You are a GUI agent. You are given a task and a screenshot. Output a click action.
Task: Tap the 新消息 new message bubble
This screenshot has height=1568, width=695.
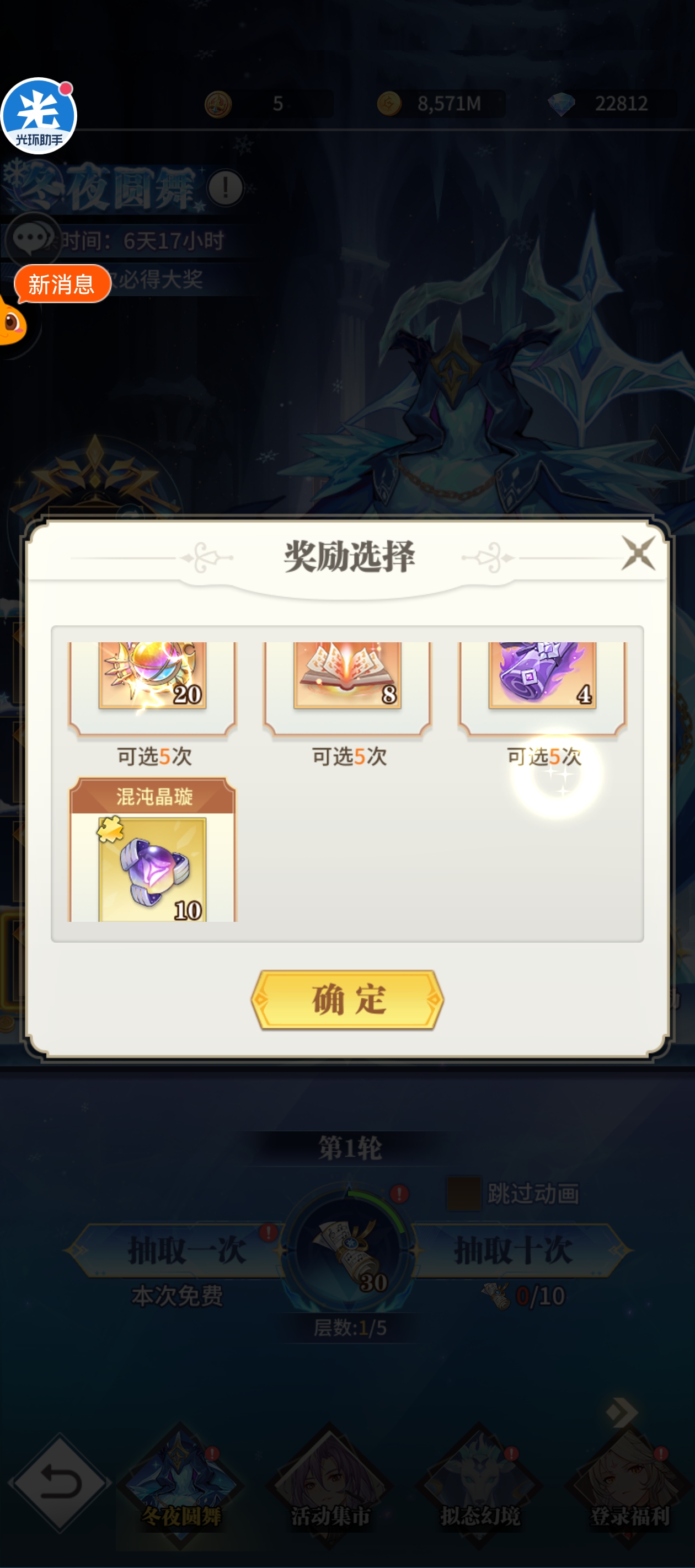click(x=62, y=283)
